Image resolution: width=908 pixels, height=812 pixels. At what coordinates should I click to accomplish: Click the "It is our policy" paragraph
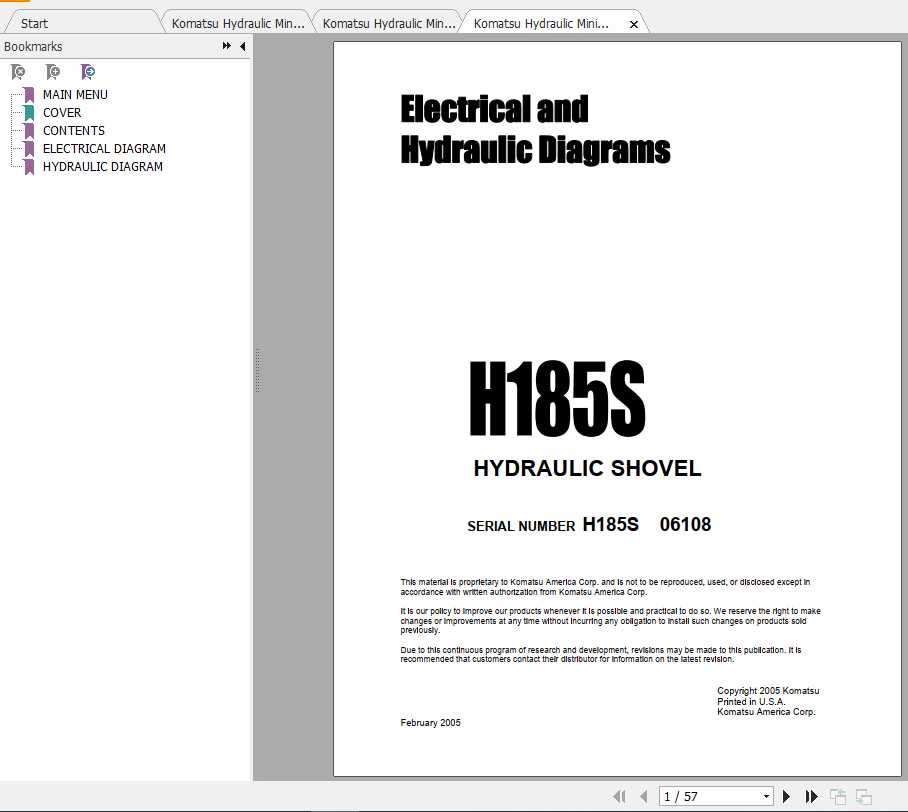(610, 620)
